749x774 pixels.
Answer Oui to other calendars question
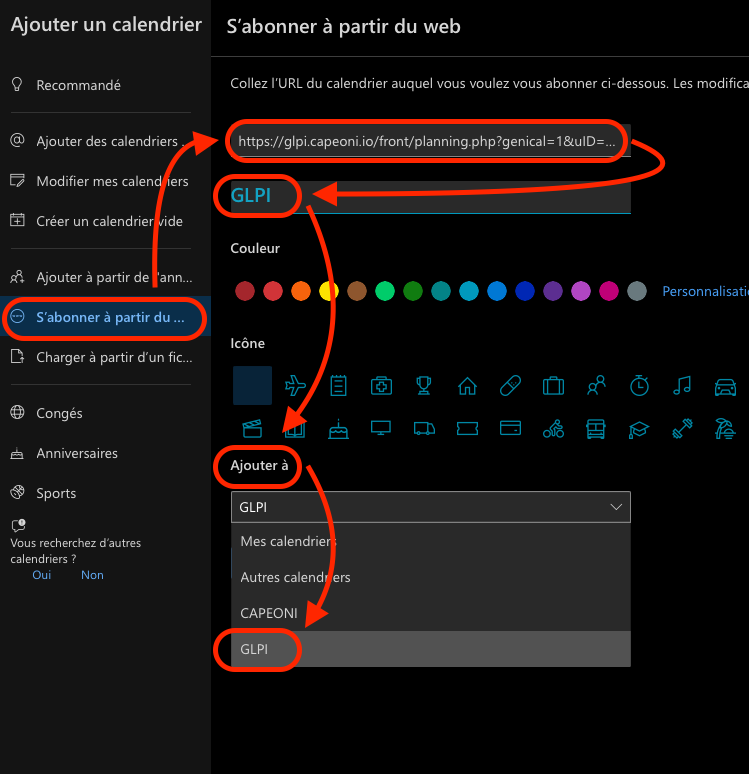41,575
